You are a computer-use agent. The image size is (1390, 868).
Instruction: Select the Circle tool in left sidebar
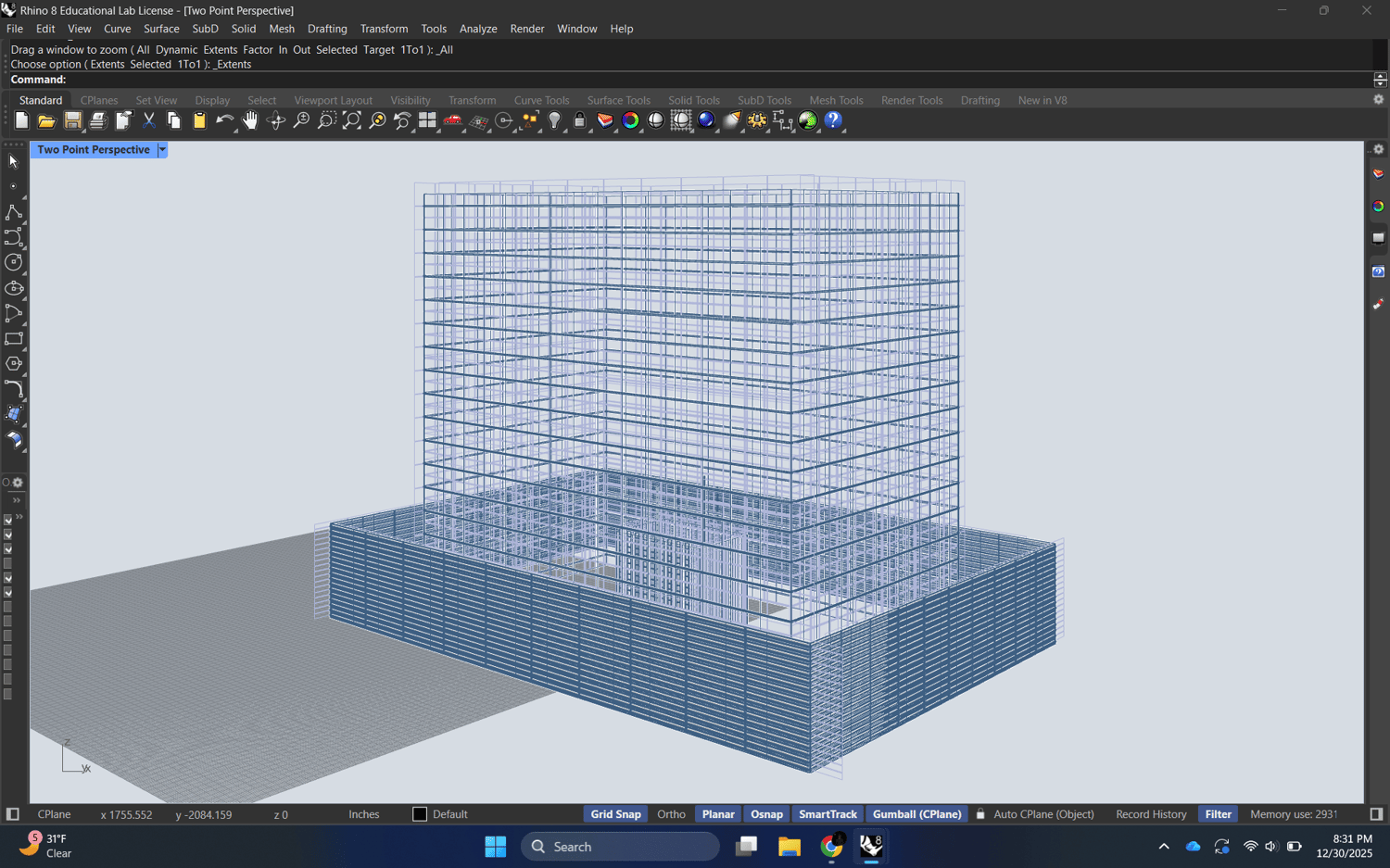point(14,263)
